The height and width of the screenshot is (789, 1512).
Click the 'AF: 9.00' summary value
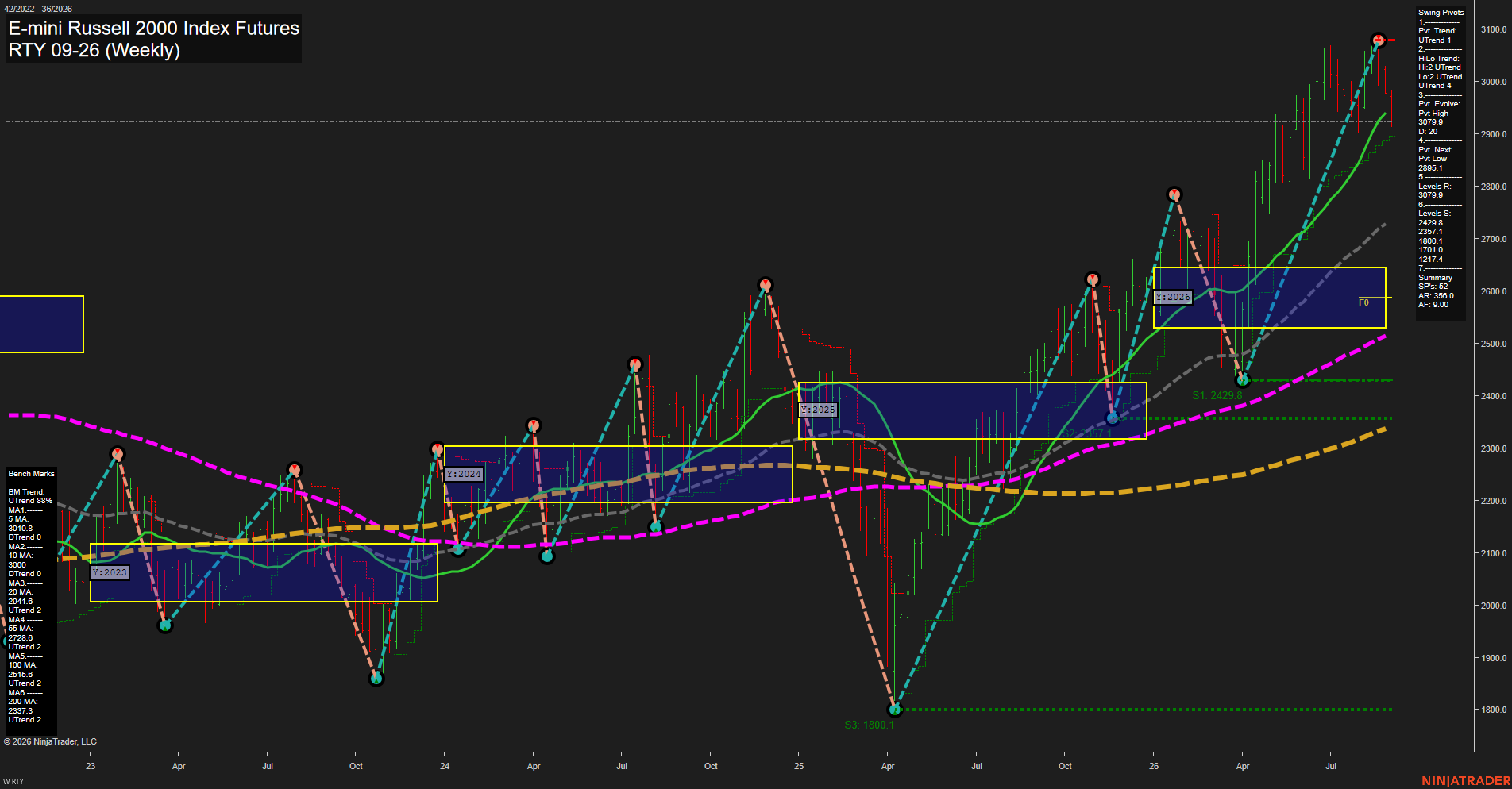(x=1433, y=305)
